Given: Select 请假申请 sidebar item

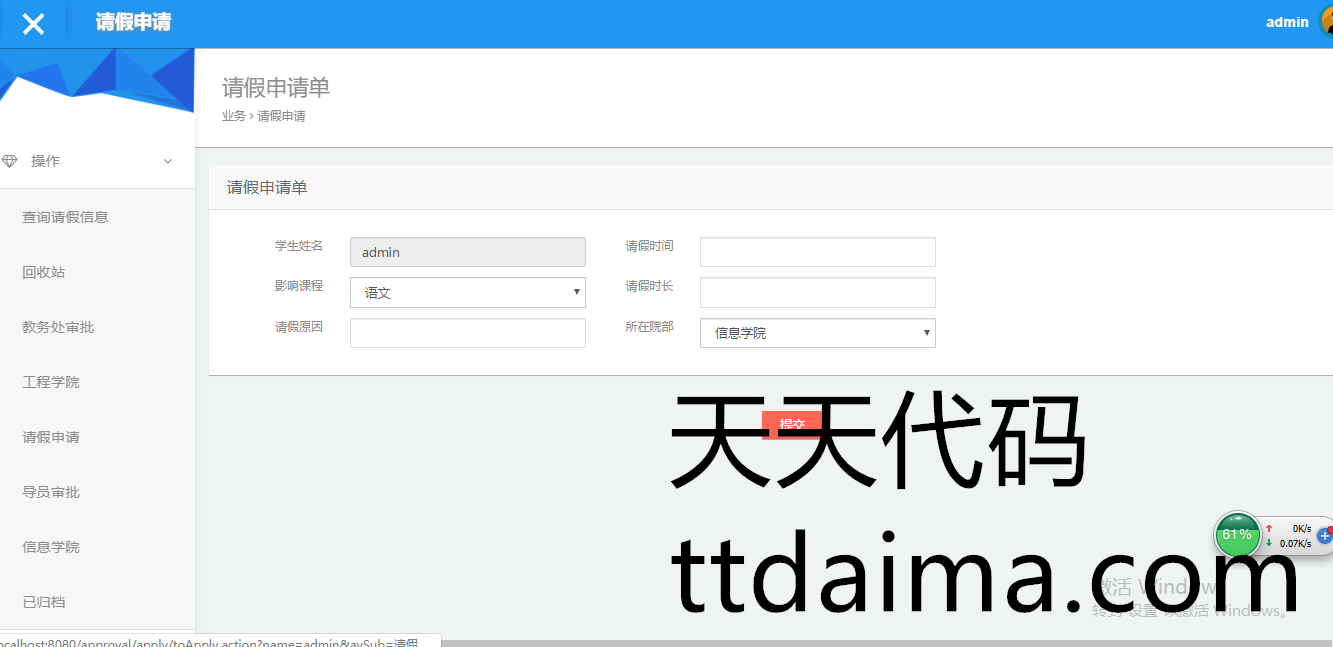Looking at the screenshot, I should [51, 437].
